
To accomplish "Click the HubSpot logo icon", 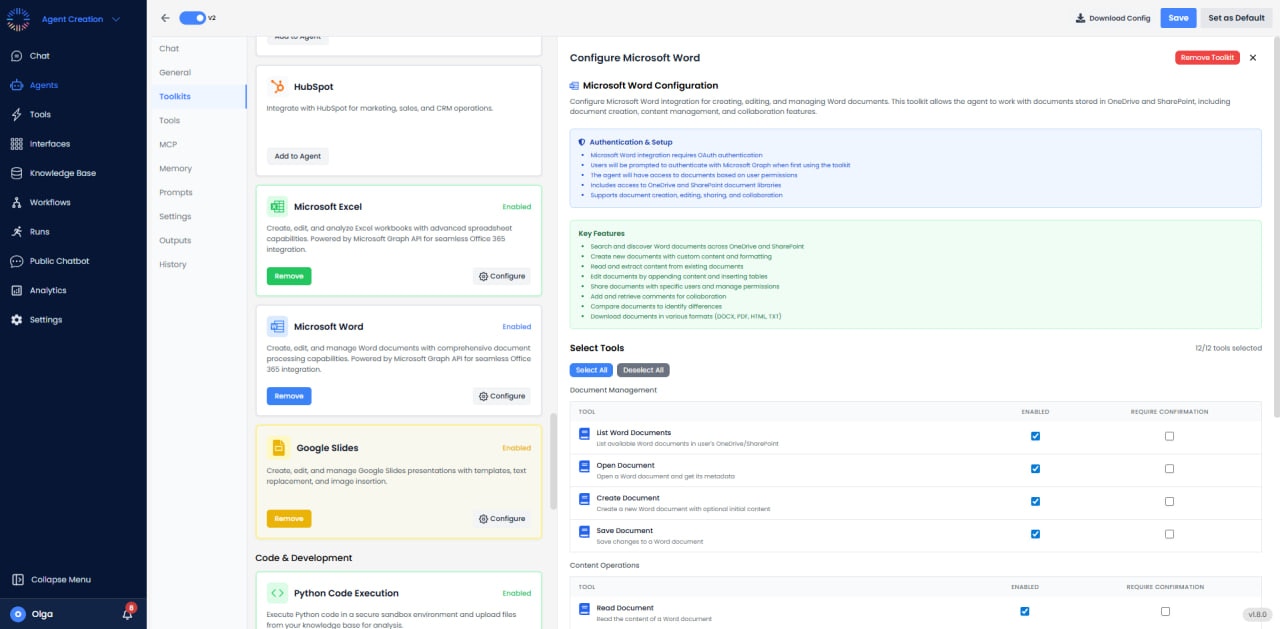I will coord(278,87).
